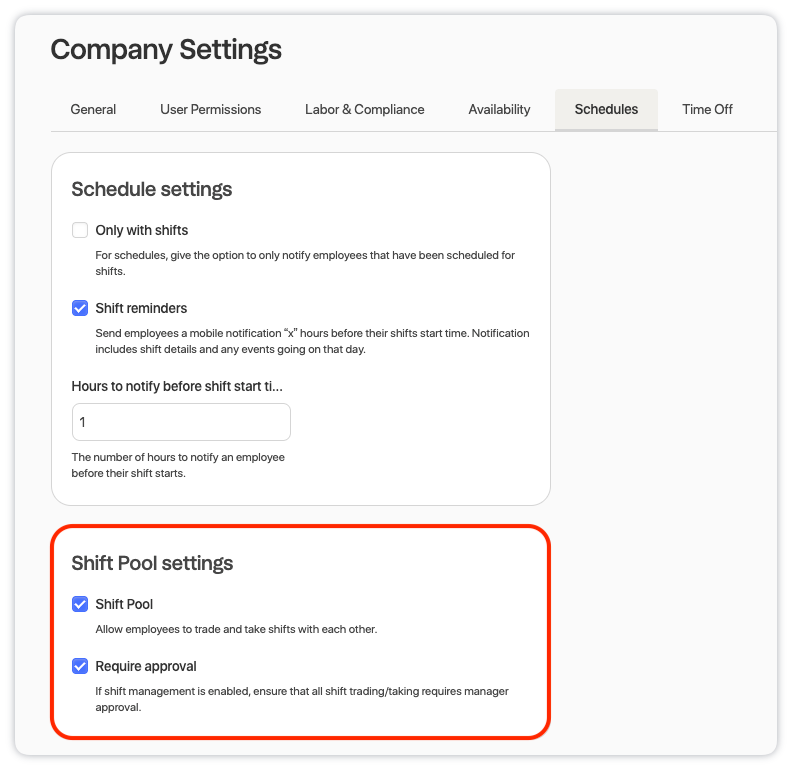Go to the Labor & Compliance tab

pyautogui.click(x=364, y=109)
